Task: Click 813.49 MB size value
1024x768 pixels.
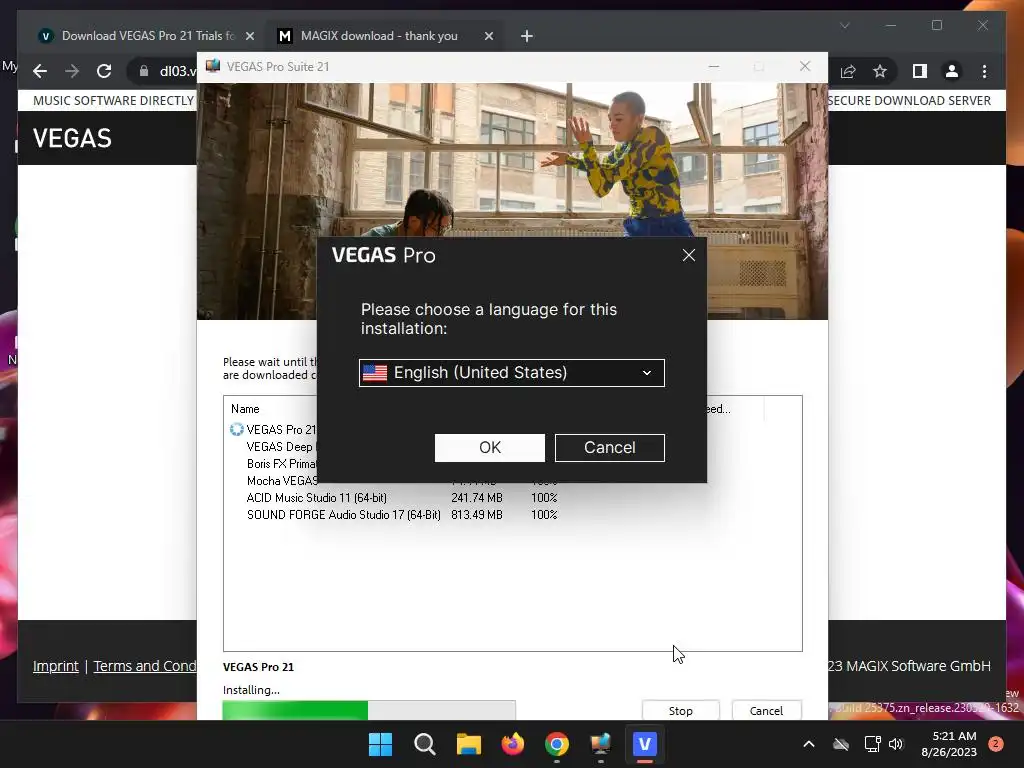Action: coord(477,515)
